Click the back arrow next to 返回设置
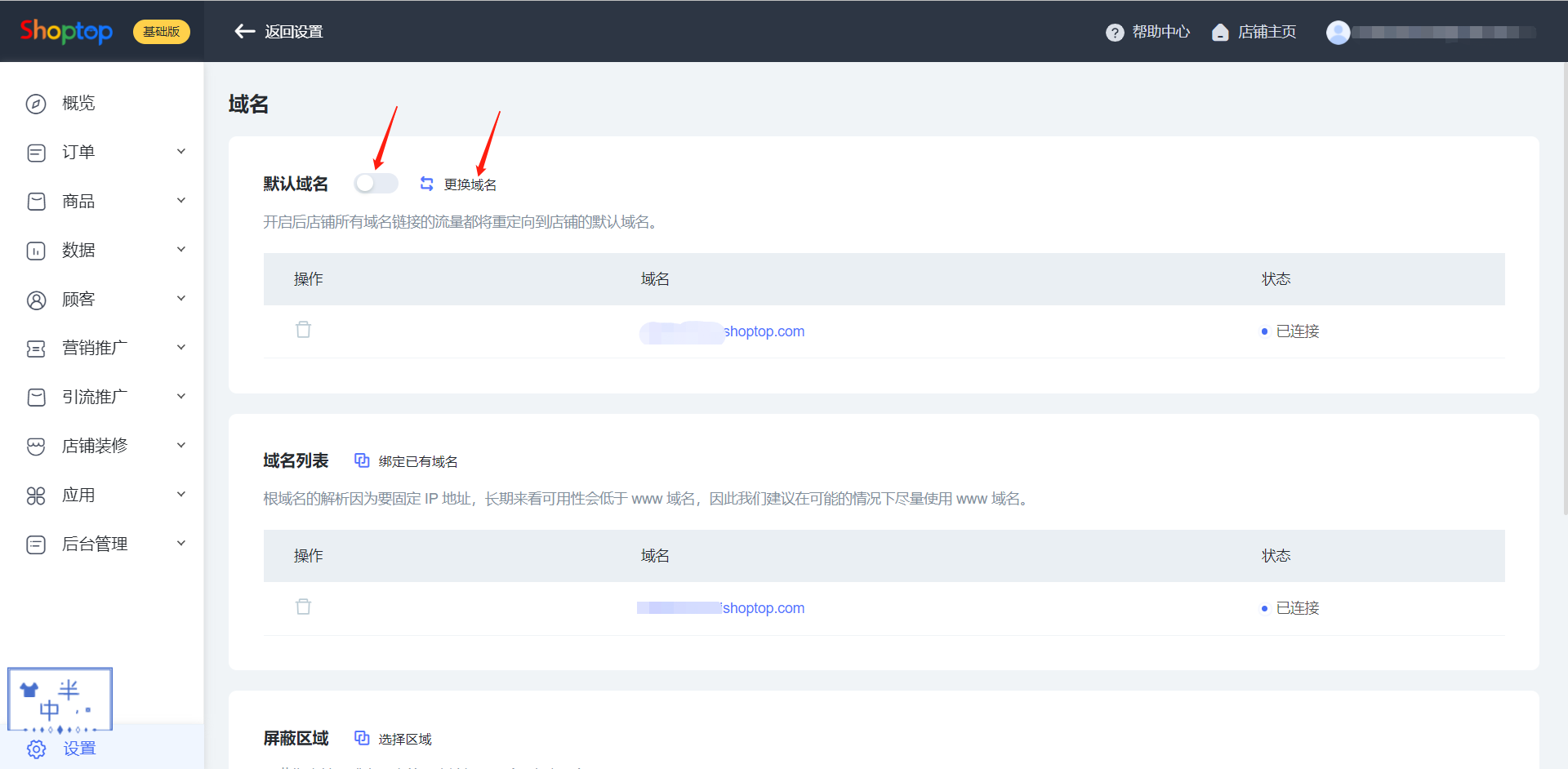The image size is (1568, 769). (x=244, y=32)
